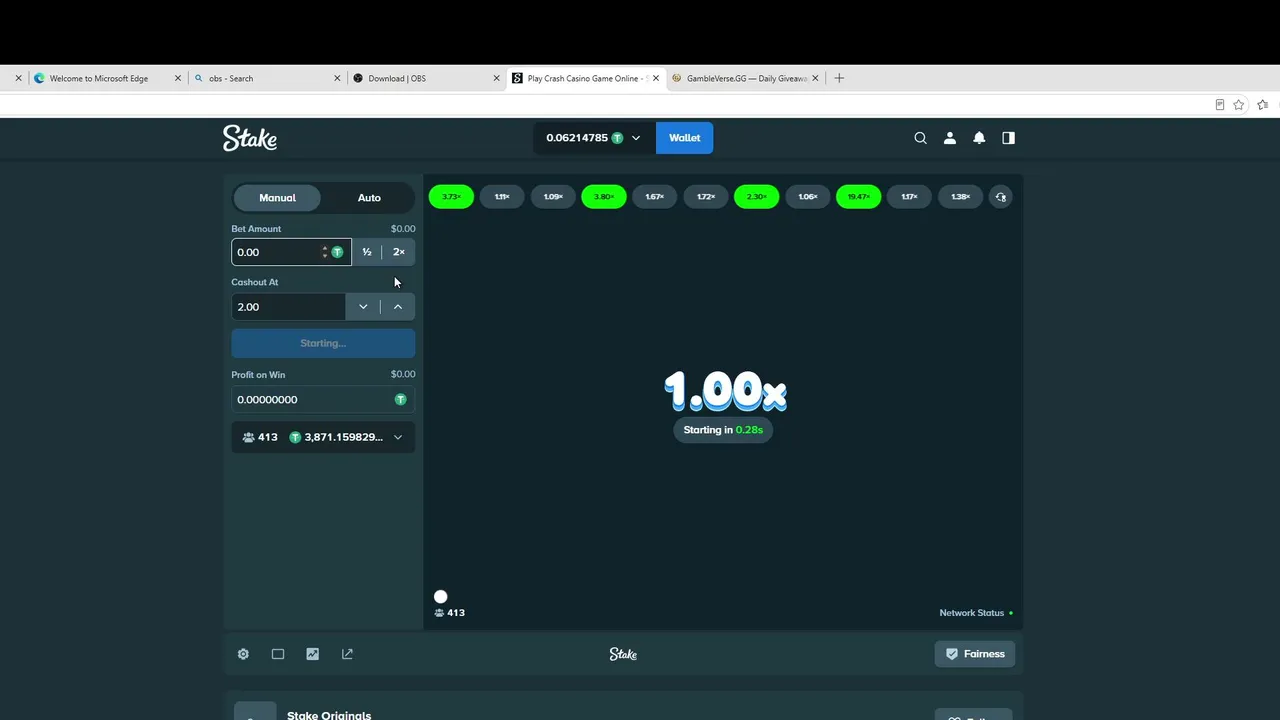Click the 0.06214785 balance amount

tap(577, 138)
